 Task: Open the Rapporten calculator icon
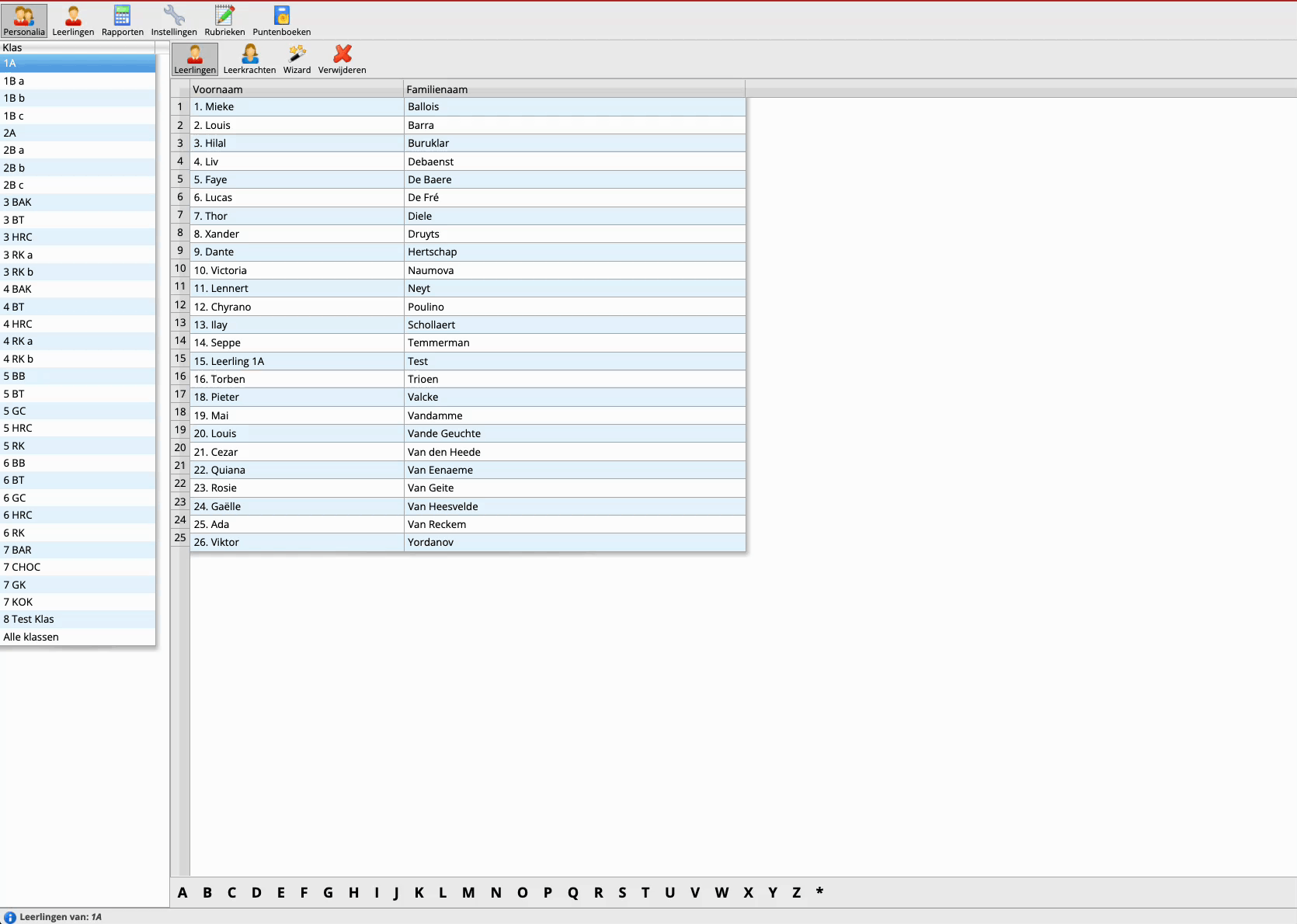122,21
